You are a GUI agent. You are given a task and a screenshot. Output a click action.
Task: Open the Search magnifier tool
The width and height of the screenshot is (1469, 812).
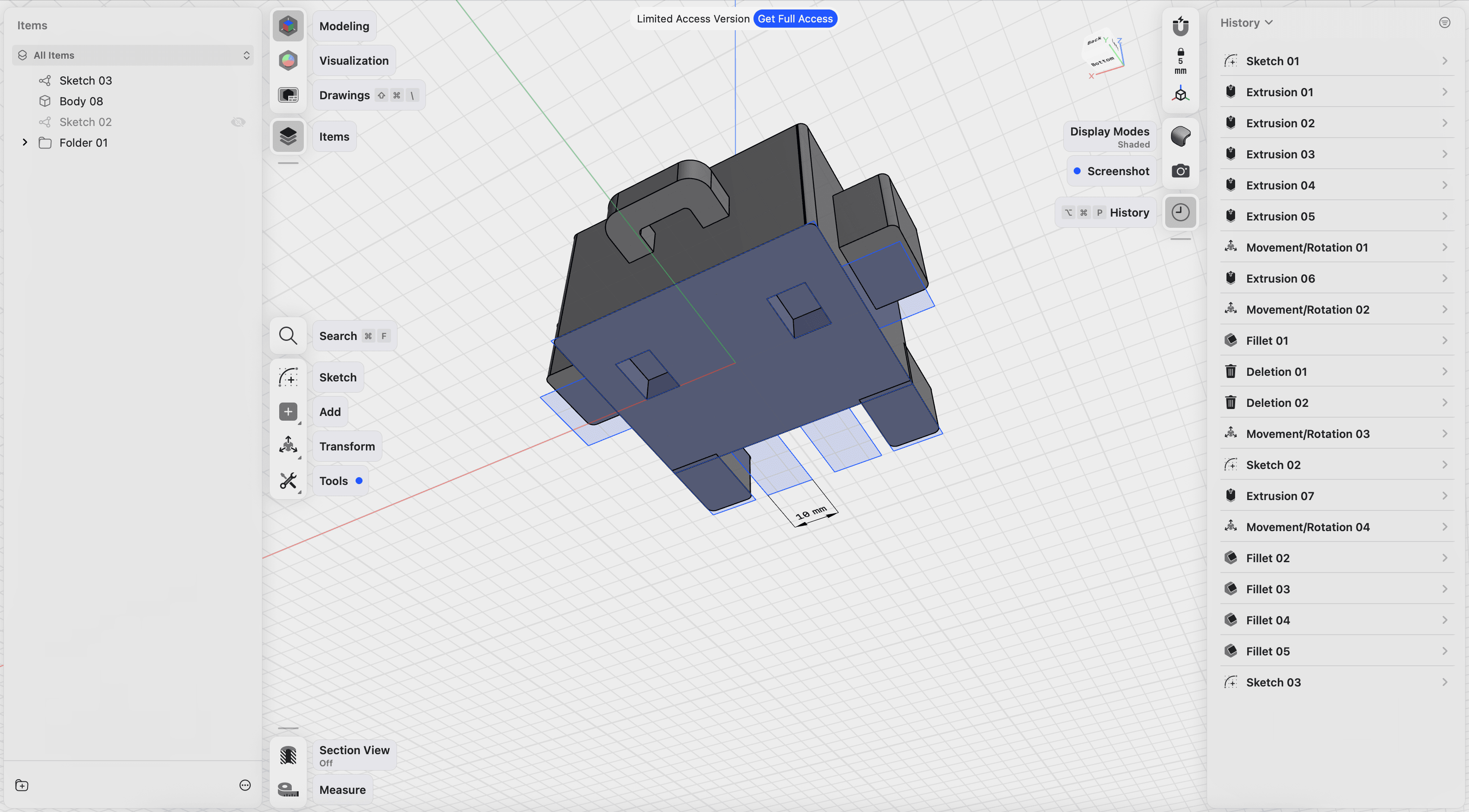(x=288, y=336)
